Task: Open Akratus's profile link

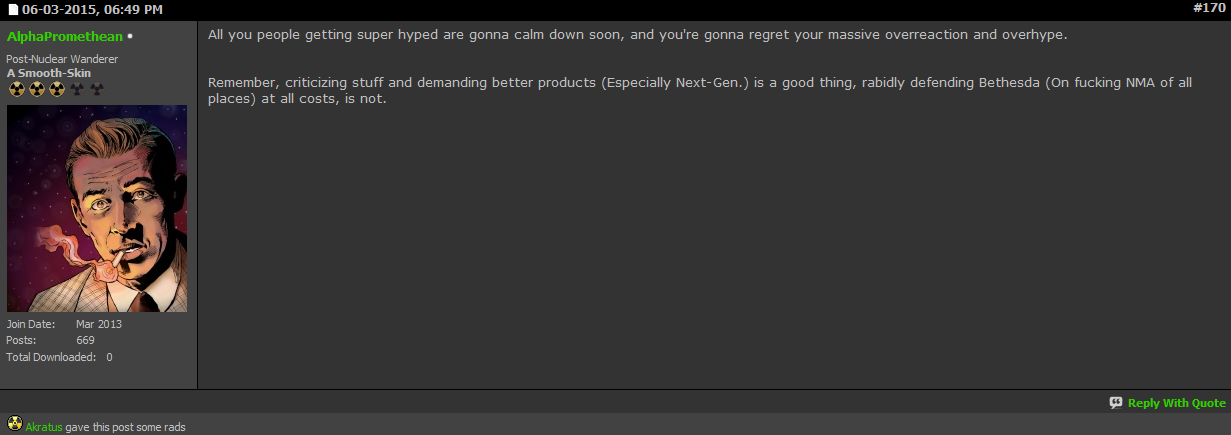Action: [44, 427]
